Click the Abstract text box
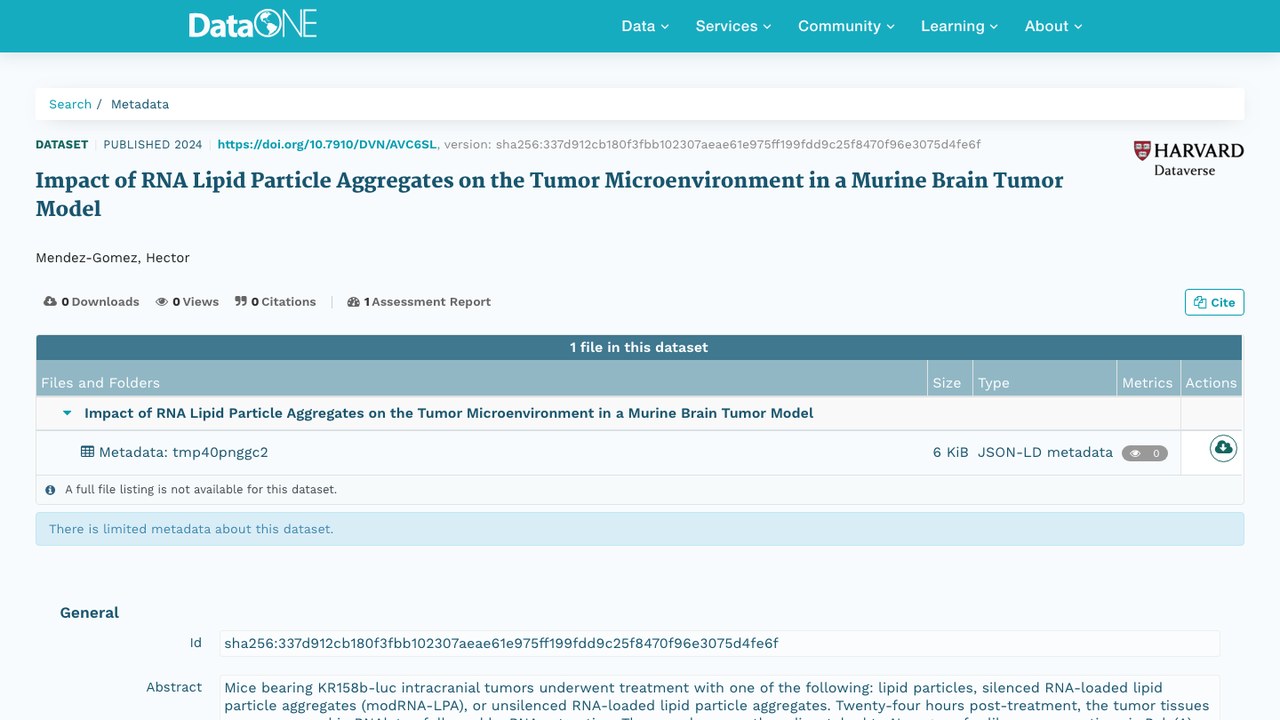The width and height of the screenshot is (1280, 720). tap(719, 698)
